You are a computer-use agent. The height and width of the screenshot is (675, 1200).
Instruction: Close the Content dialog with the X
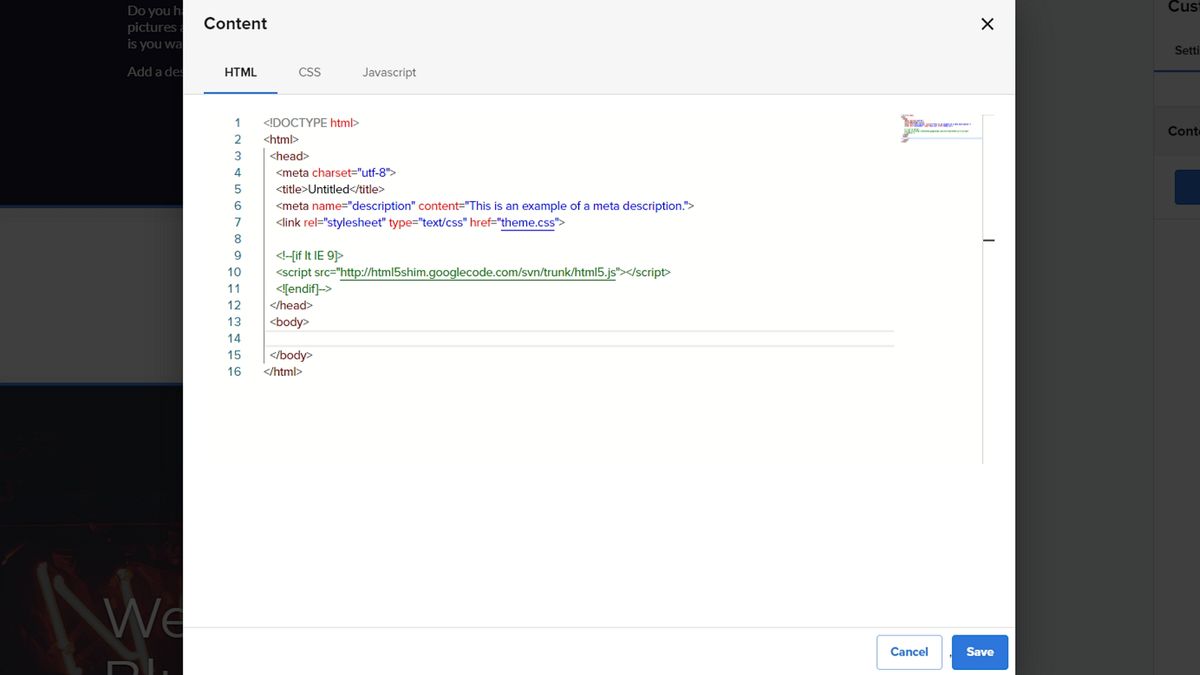point(987,24)
